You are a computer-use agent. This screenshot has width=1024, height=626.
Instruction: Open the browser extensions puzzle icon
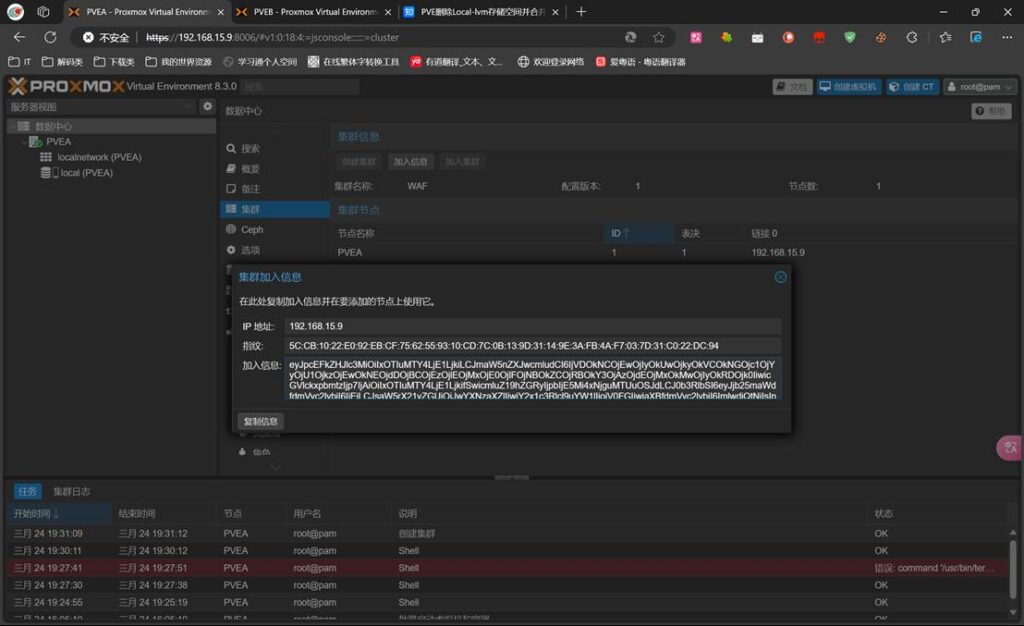point(912,37)
